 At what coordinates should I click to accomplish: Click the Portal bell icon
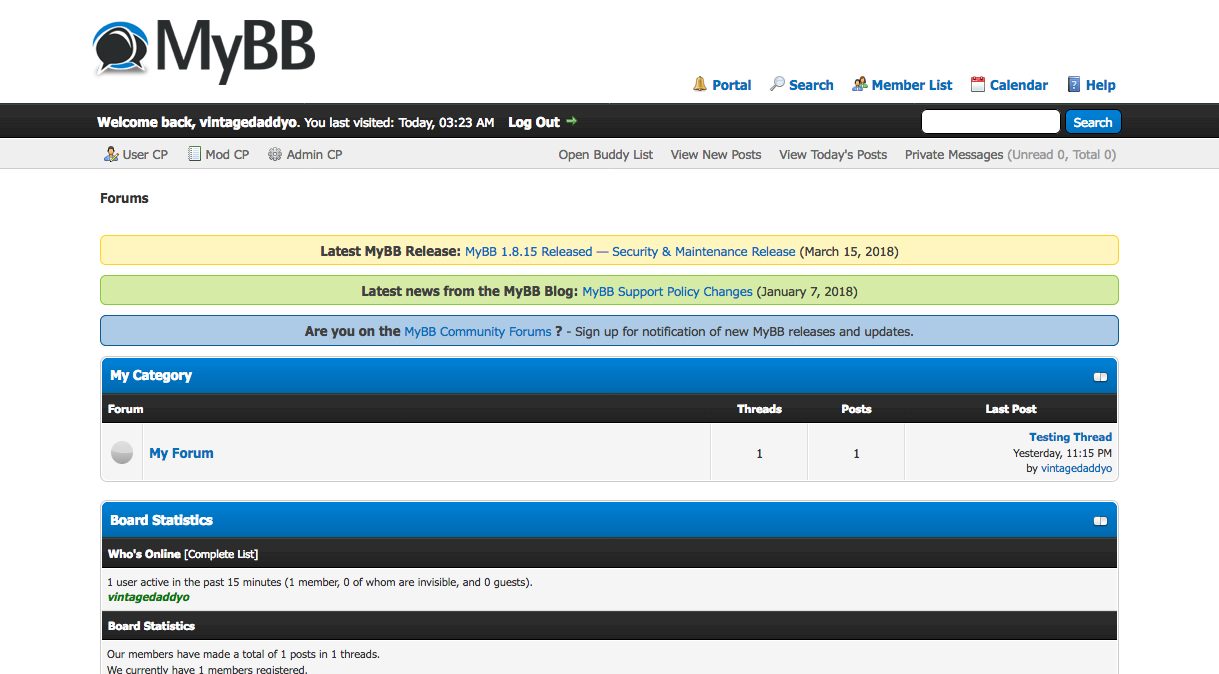[700, 84]
